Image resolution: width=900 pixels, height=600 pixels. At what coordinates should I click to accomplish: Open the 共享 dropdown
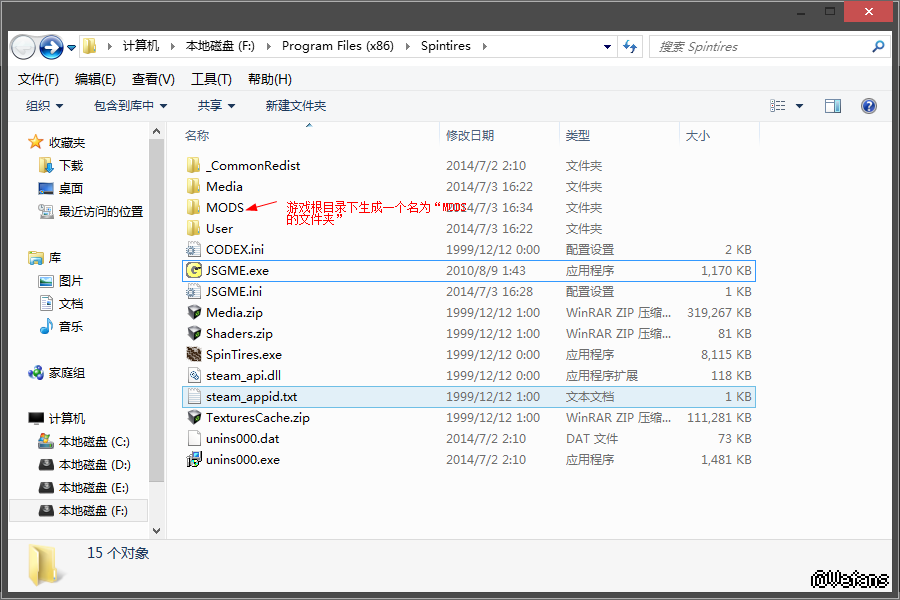(x=216, y=106)
